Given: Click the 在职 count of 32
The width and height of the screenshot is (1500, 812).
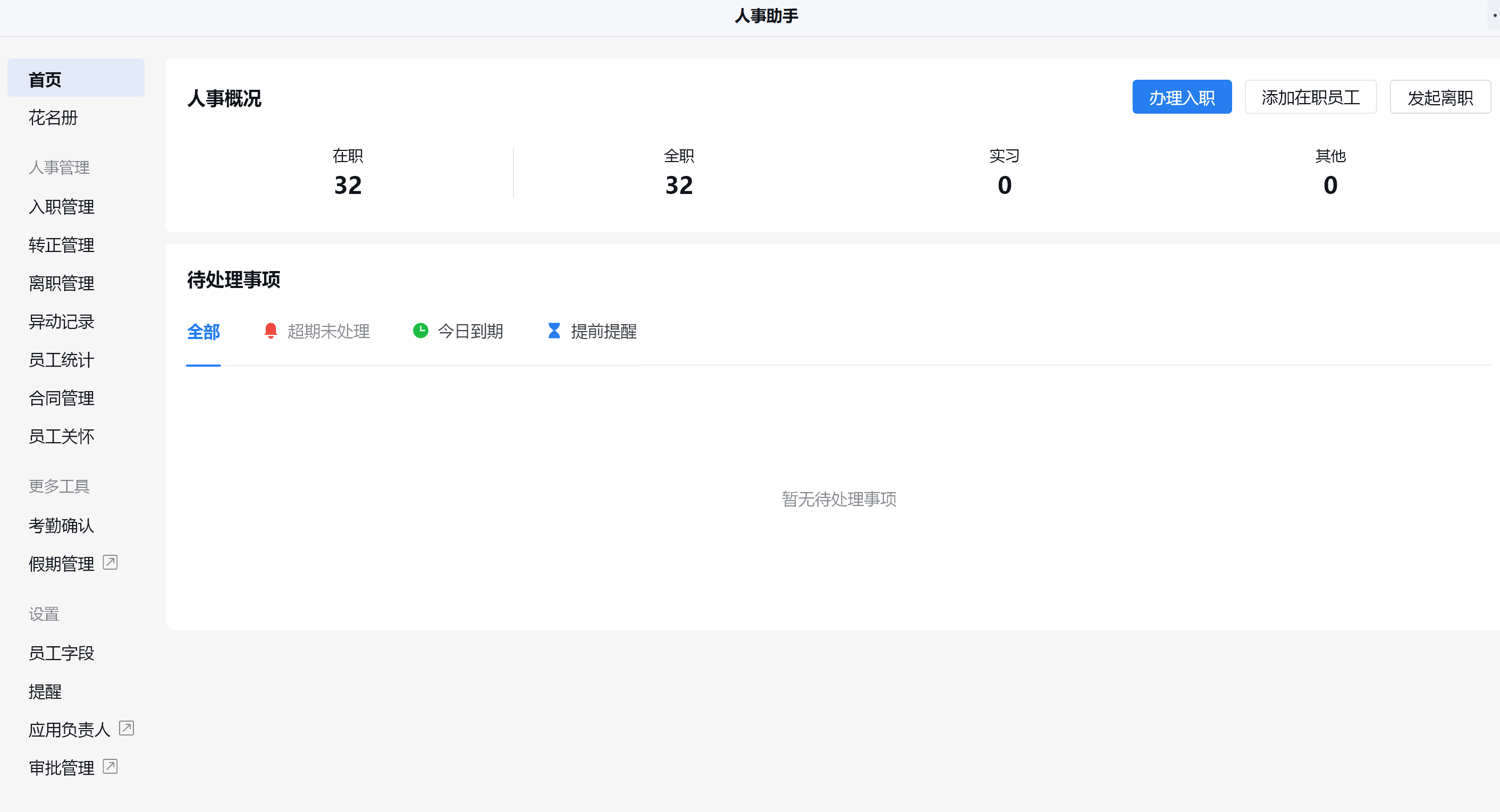Looking at the screenshot, I should [348, 185].
